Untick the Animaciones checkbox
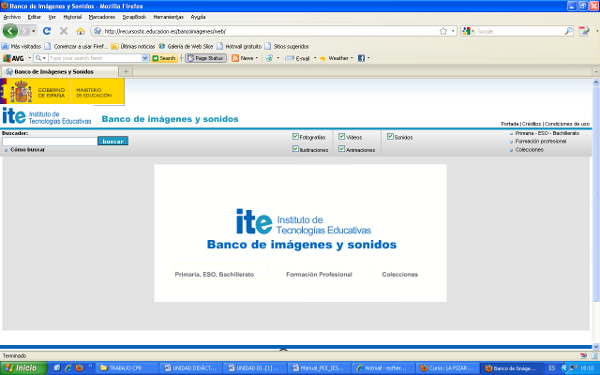The width and height of the screenshot is (600, 375). 342,149
